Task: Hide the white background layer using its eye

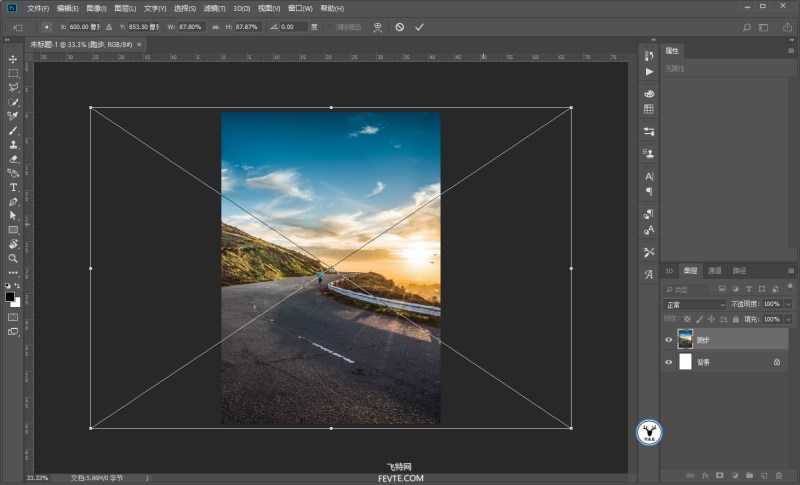Action: point(669,362)
